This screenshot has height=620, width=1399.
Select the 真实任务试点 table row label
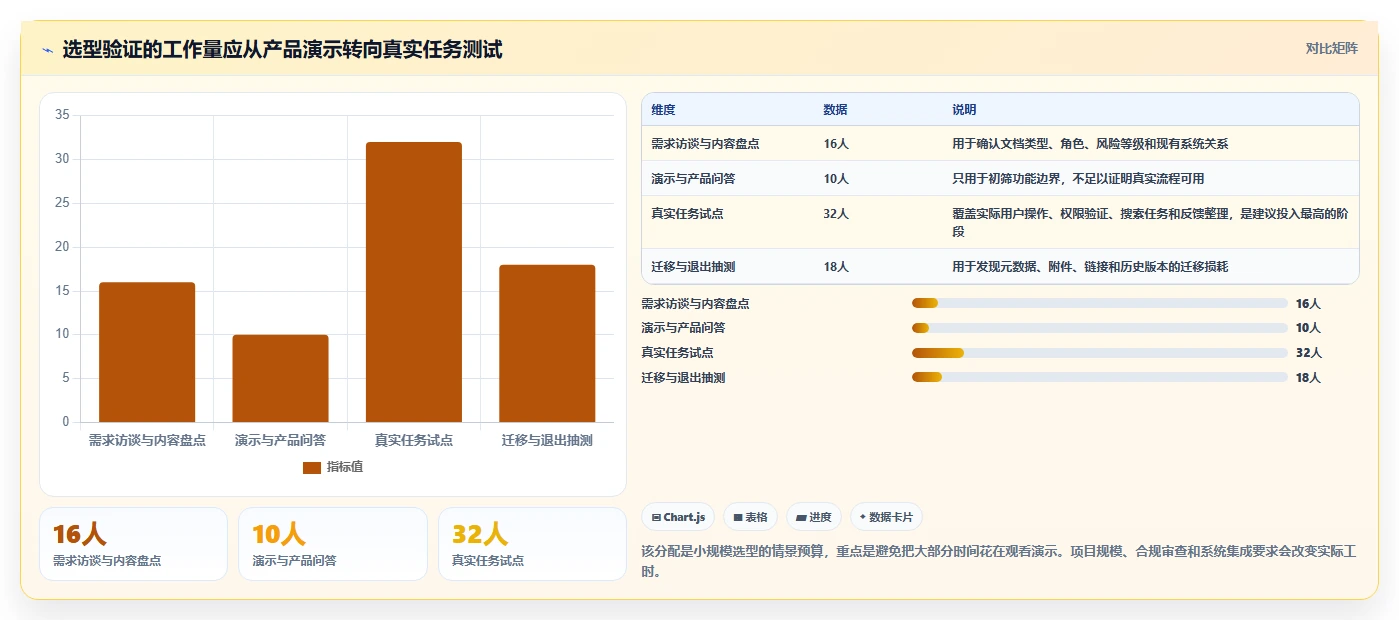687,213
